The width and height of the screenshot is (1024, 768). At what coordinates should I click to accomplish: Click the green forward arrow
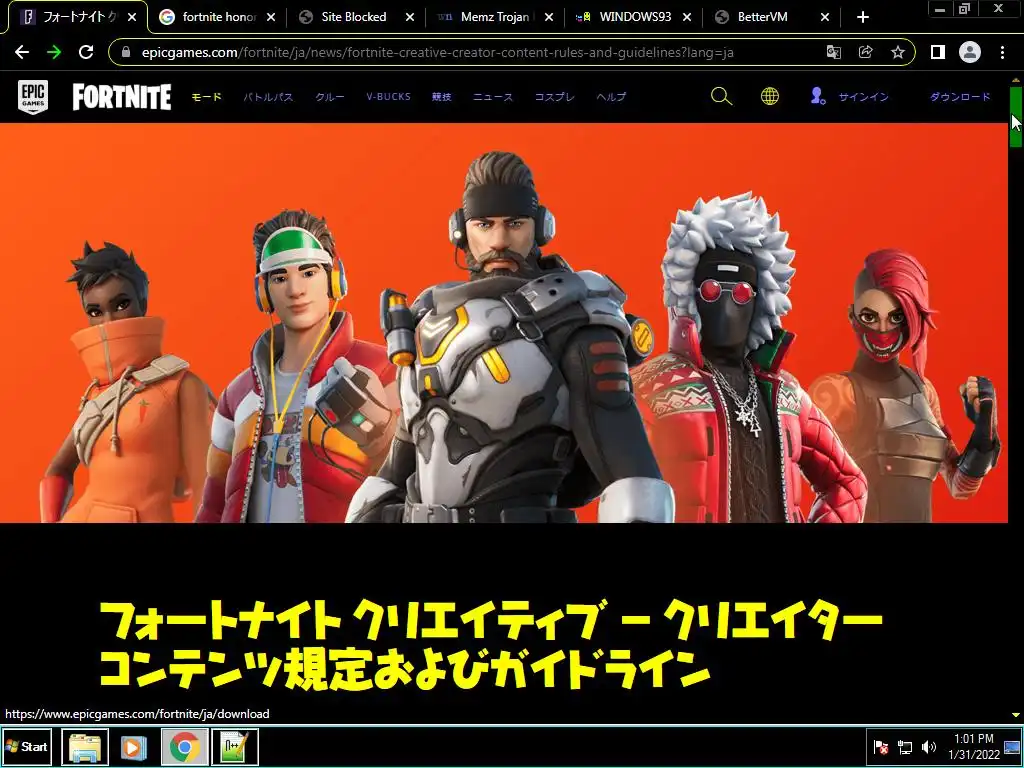[54, 52]
